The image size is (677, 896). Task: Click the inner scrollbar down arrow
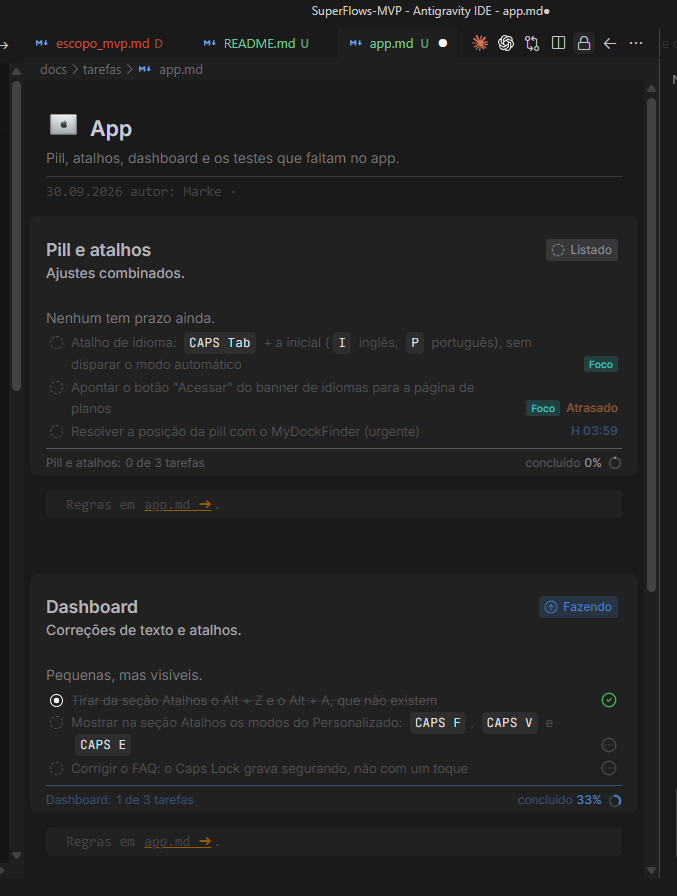(651, 871)
